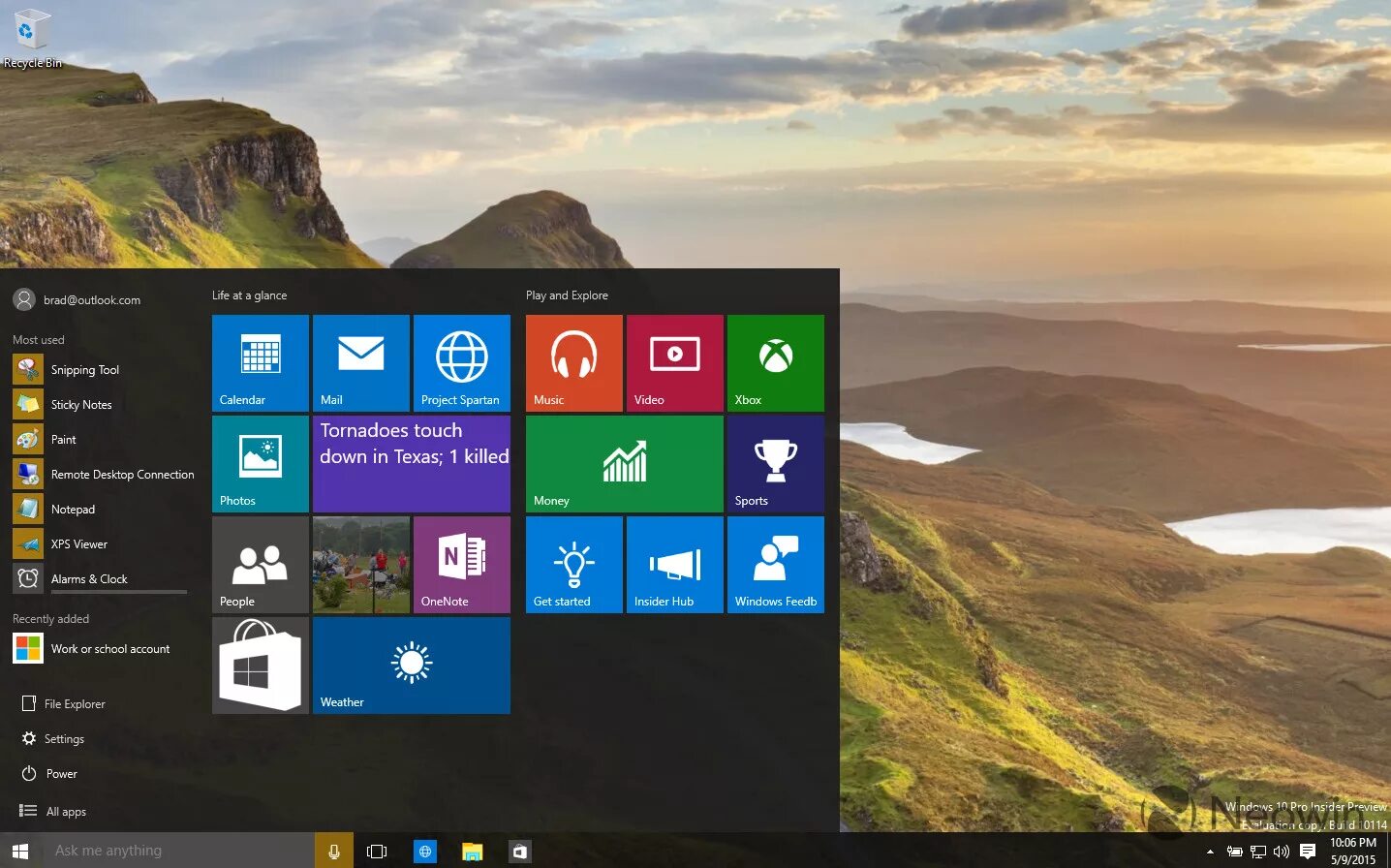
Task: Open Paint from the Start menu
Action: [x=63, y=439]
